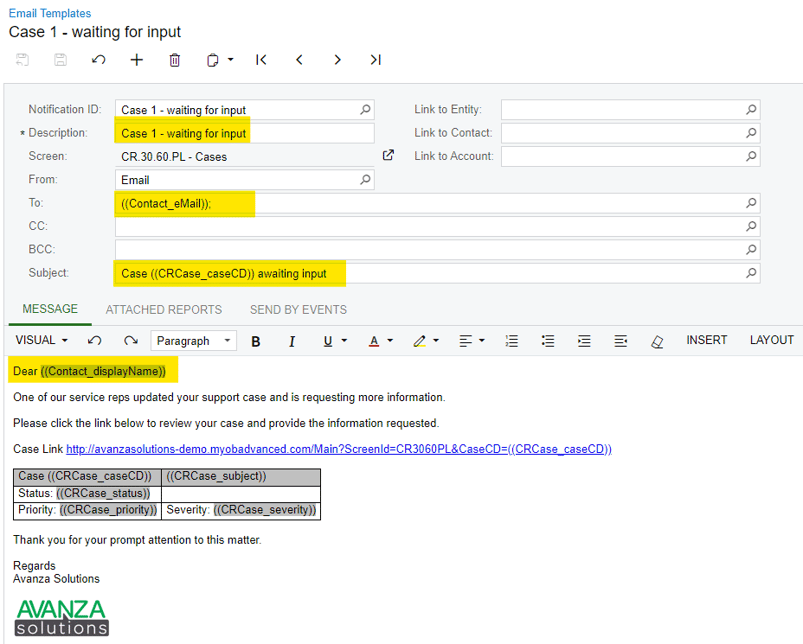Viewport: 803px width, 644px height.
Task: Open Link to Account lookup magnifier
Action: [751, 156]
